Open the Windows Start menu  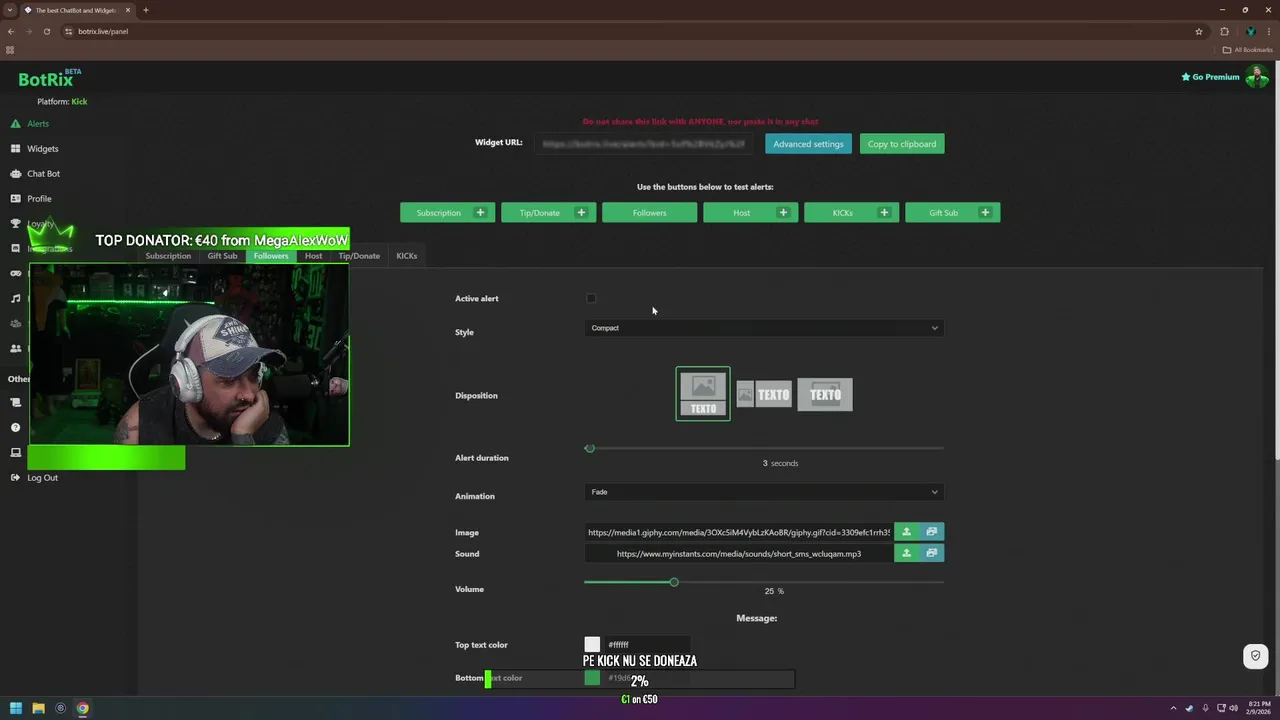[16, 708]
